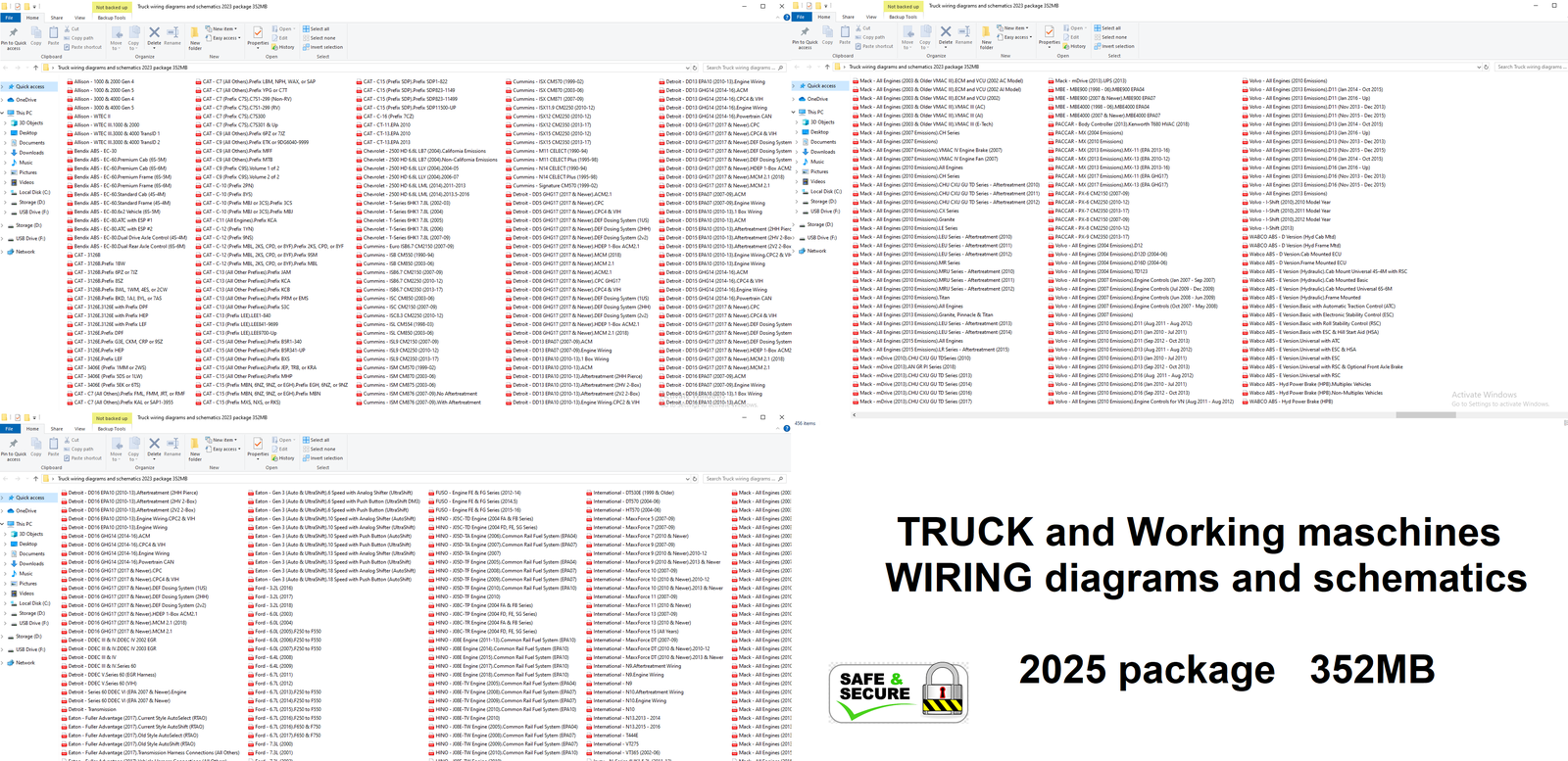Screen dimensions: 1568x761
Task: Open address bar history dropdown in top-left window
Action: (689, 68)
